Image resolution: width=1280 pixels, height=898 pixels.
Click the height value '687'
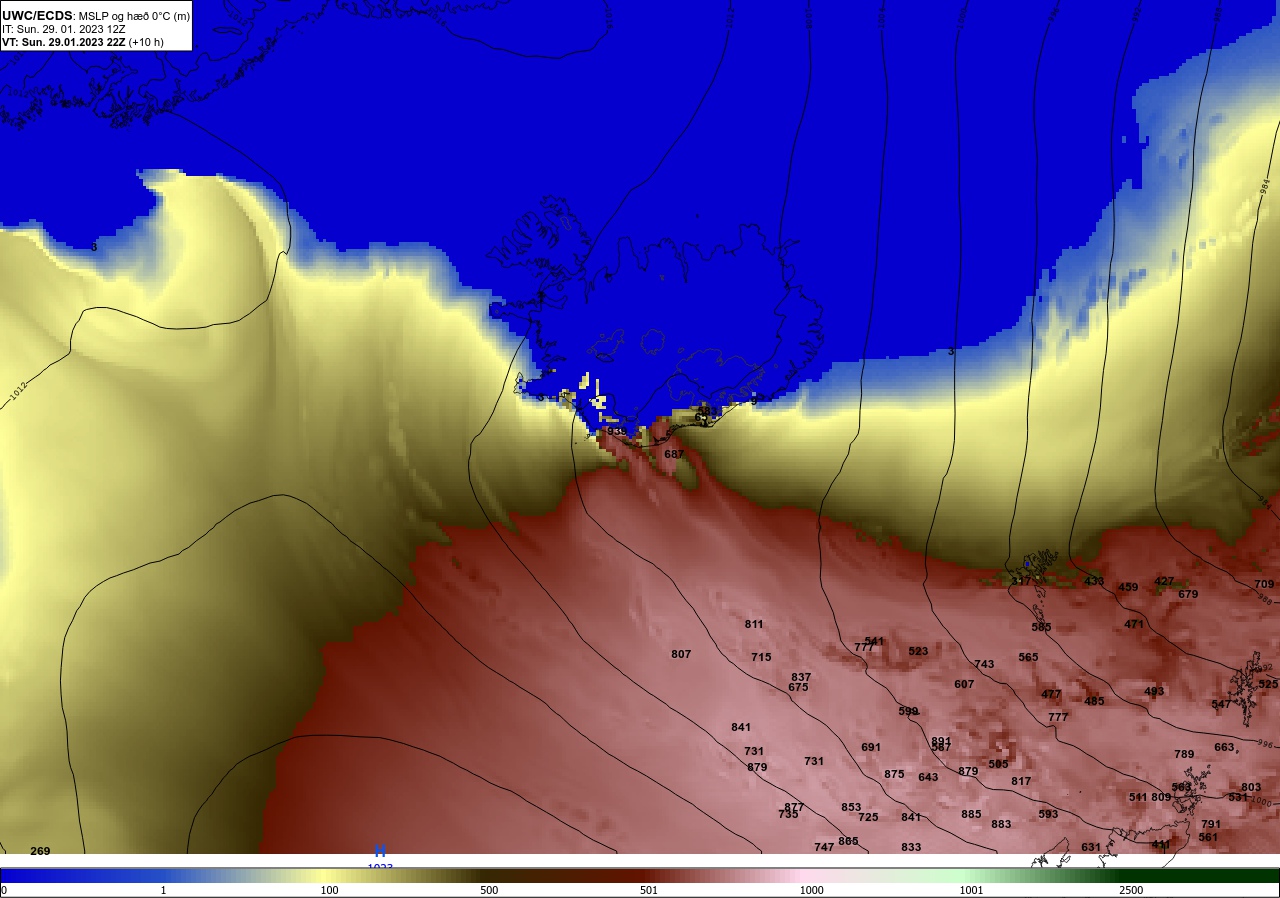click(674, 454)
